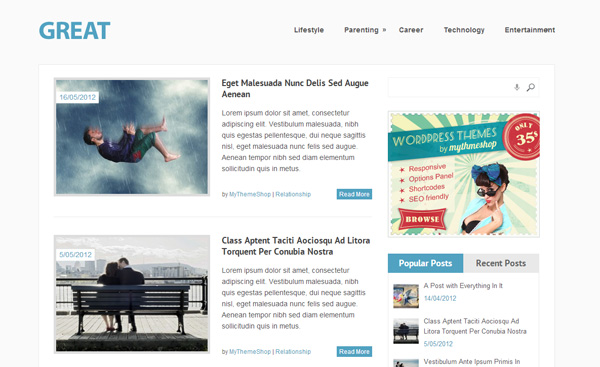This screenshot has height=367, width=600.
Task: Open the Entertainment menu item
Action: pyautogui.click(x=530, y=30)
